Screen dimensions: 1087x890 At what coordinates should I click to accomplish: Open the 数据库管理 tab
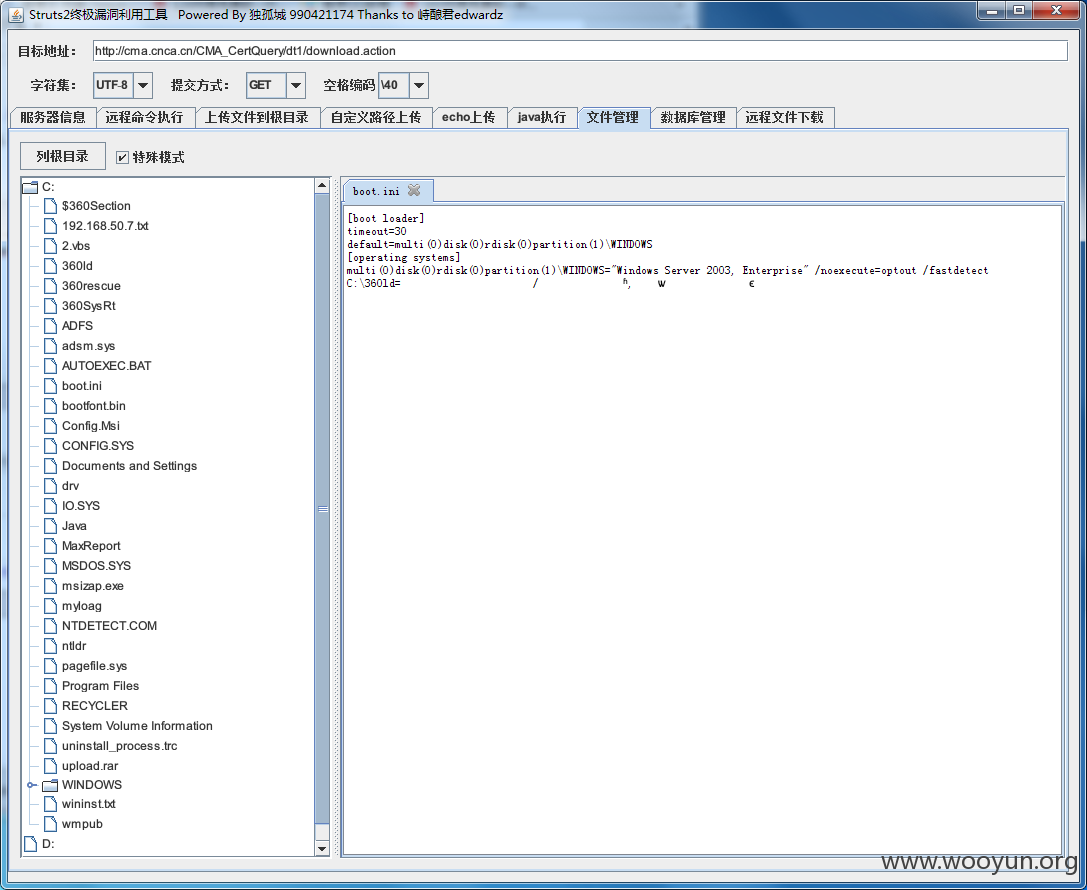693,117
